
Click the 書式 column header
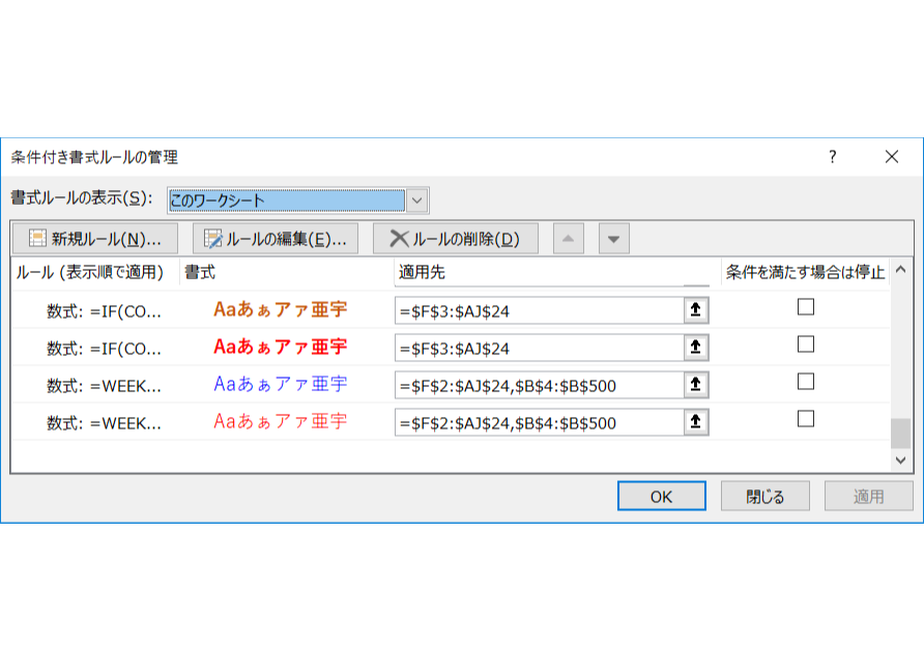pyautogui.click(x=286, y=272)
